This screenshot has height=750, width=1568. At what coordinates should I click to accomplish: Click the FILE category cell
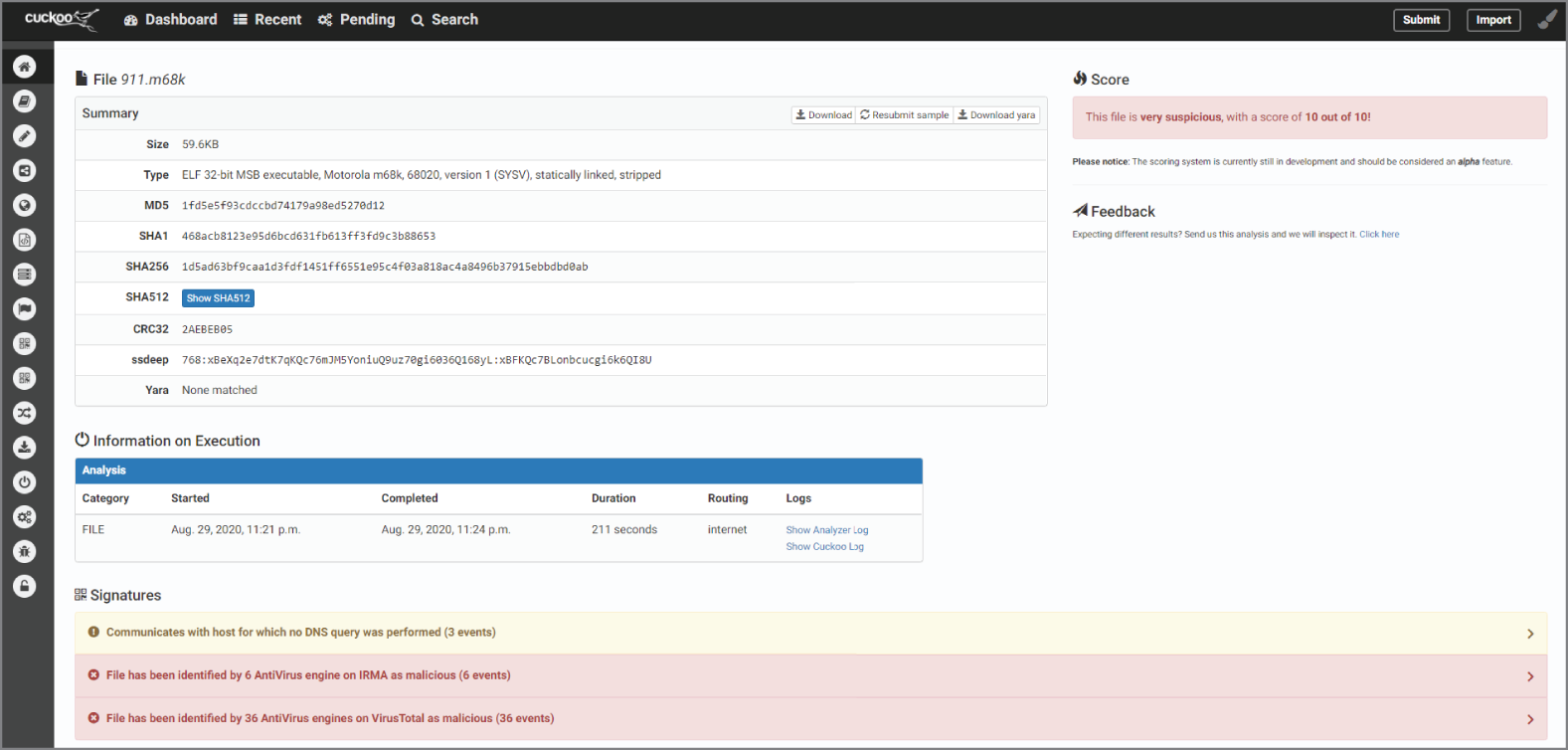coord(93,529)
